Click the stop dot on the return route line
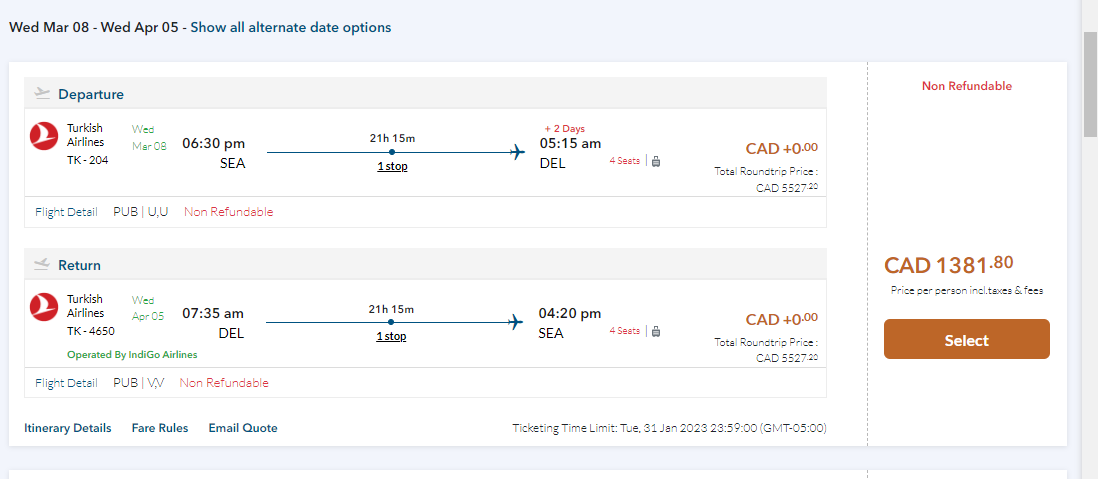The height and width of the screenshot is (479, 1098). click(391, 322)
